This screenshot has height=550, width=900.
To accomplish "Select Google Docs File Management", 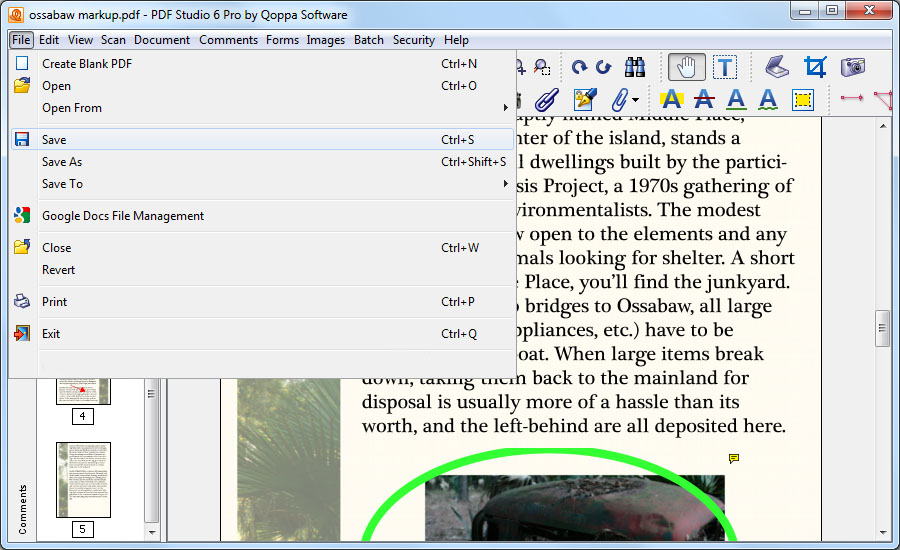I will [x=262, y=216].
